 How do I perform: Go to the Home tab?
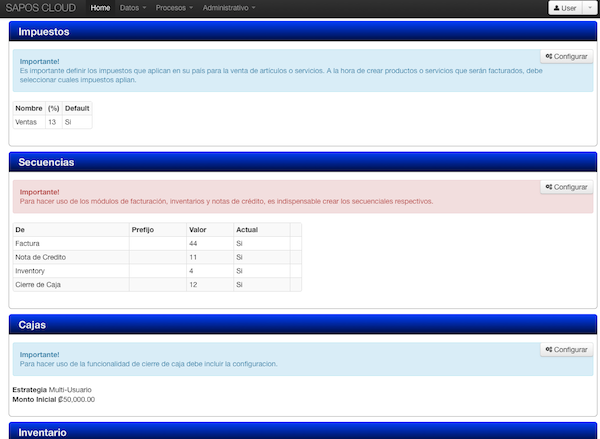tap(100, 8)
